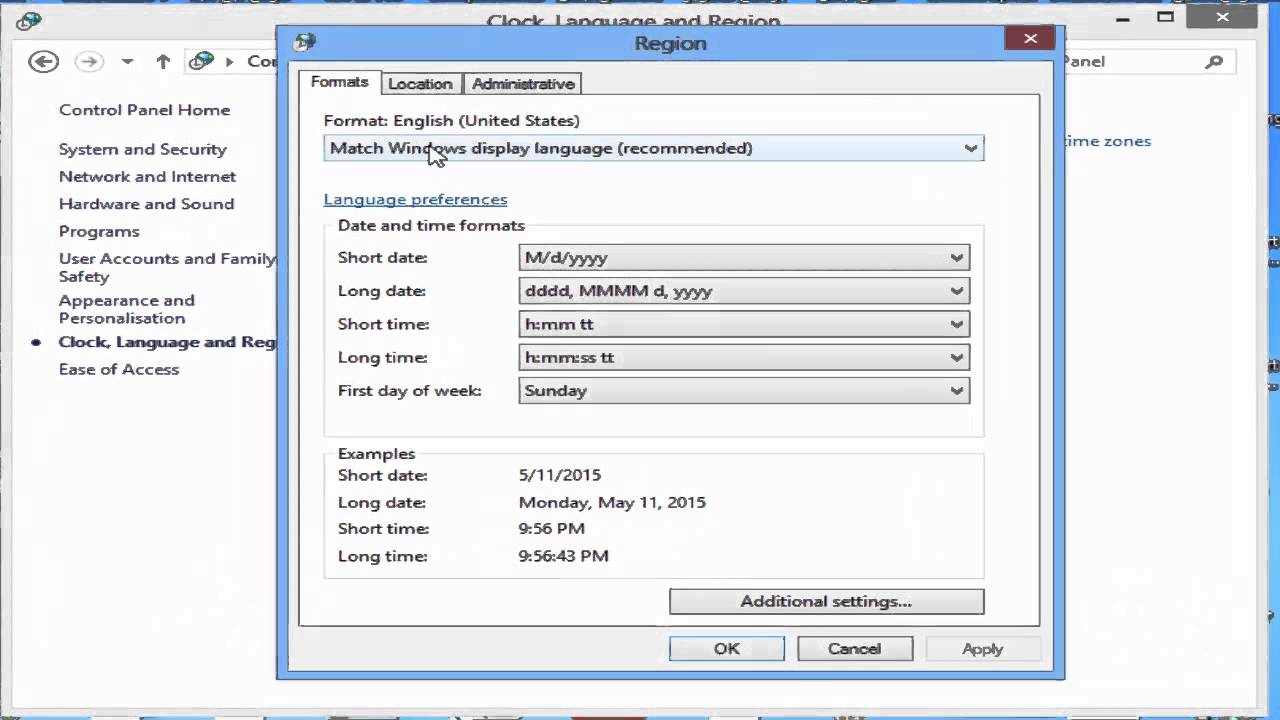Viewport: 1280px width, 720px height.
Task: Click Additional settings button
Action: [826, 601]
